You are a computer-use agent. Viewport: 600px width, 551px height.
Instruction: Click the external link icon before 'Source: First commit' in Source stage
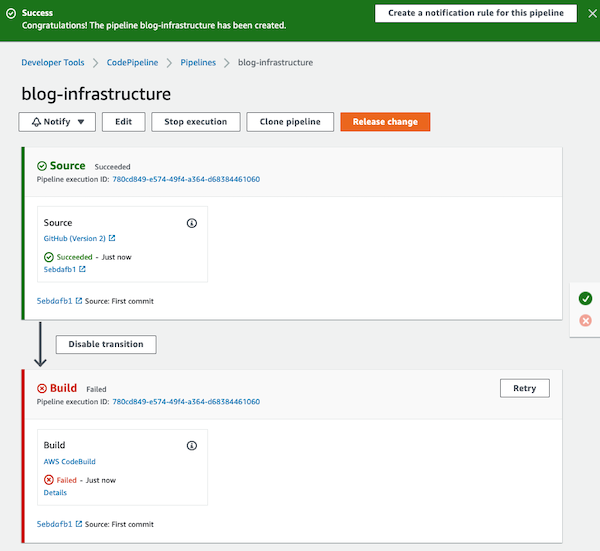pyautogui.click(x=79, y=301)
